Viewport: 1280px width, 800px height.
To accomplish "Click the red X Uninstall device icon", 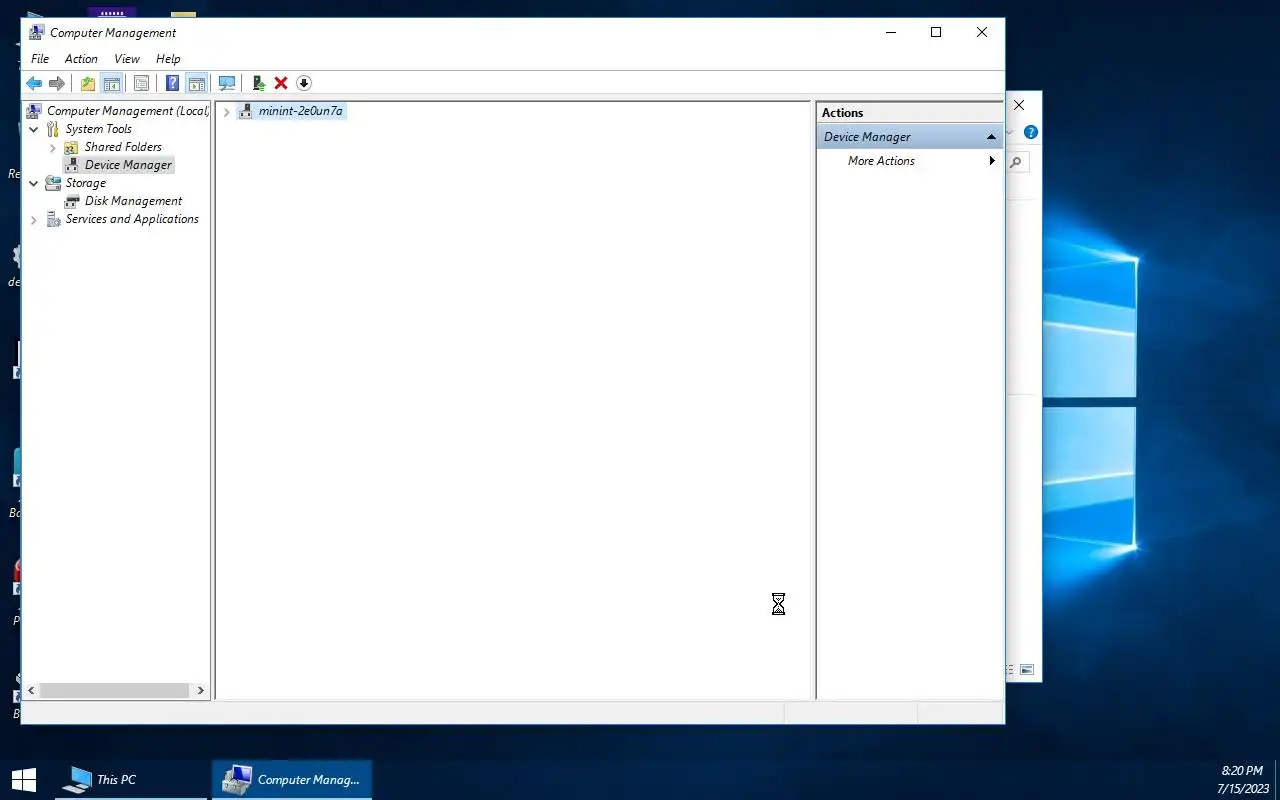I will pyautogui.click(x=281, y=84).
